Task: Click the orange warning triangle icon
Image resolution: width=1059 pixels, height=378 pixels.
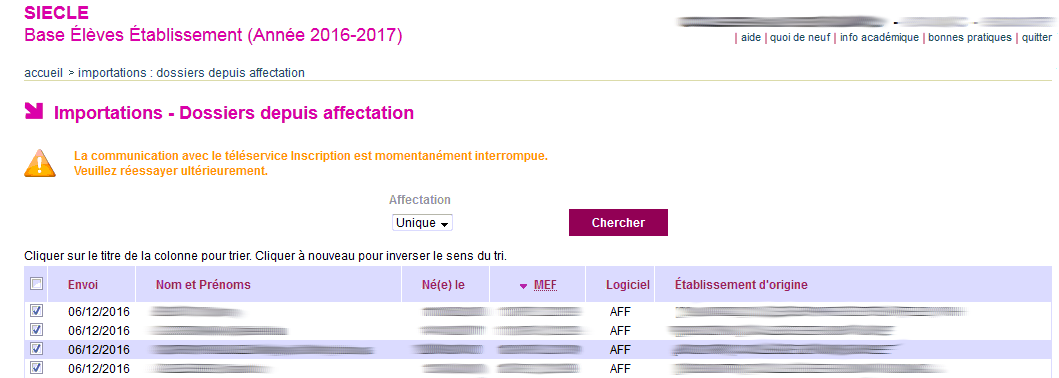Action: pos(40,163)
